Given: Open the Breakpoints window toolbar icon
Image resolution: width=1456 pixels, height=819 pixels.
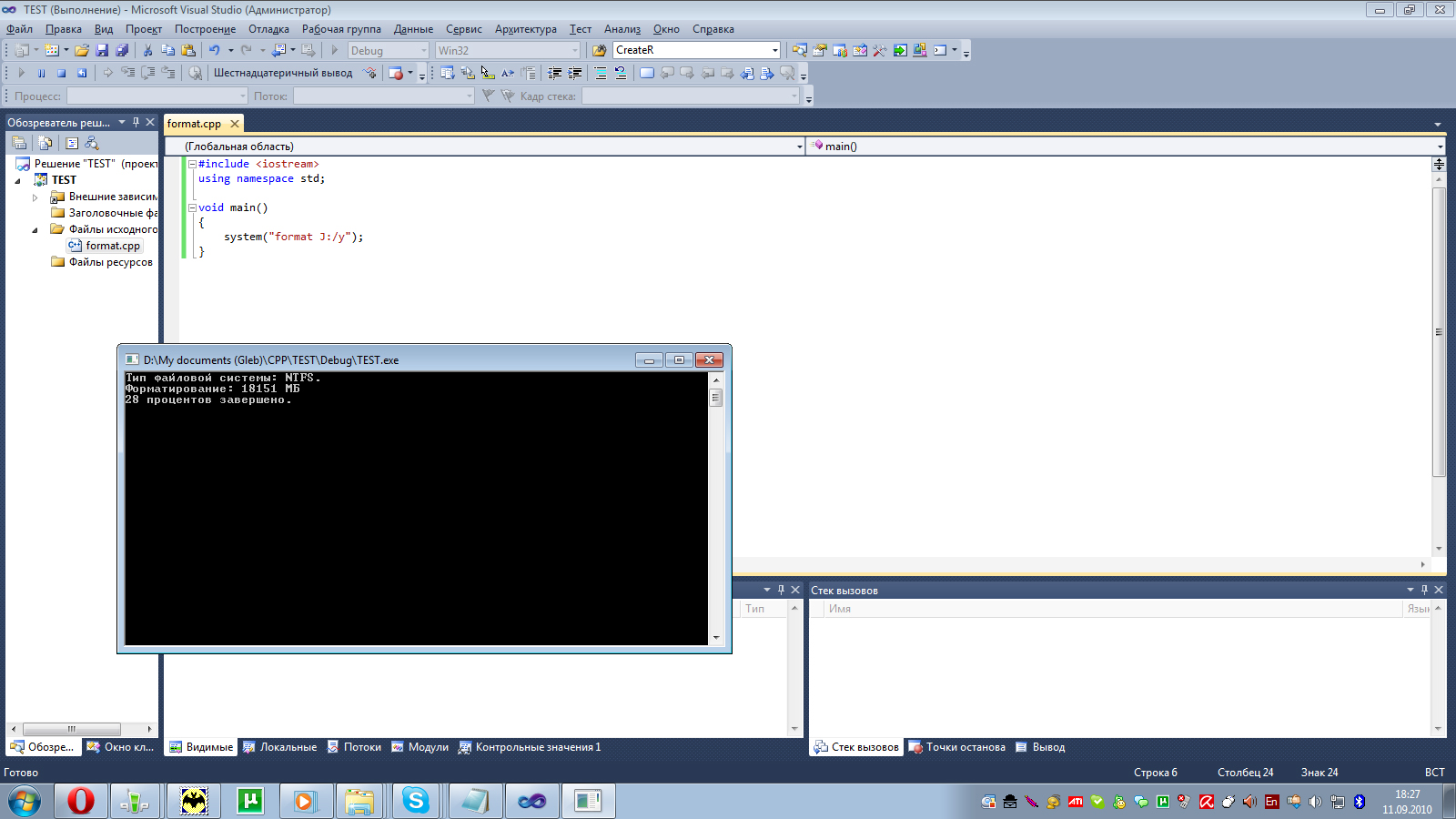Looking at the screenshot, I should coord(396,73).
